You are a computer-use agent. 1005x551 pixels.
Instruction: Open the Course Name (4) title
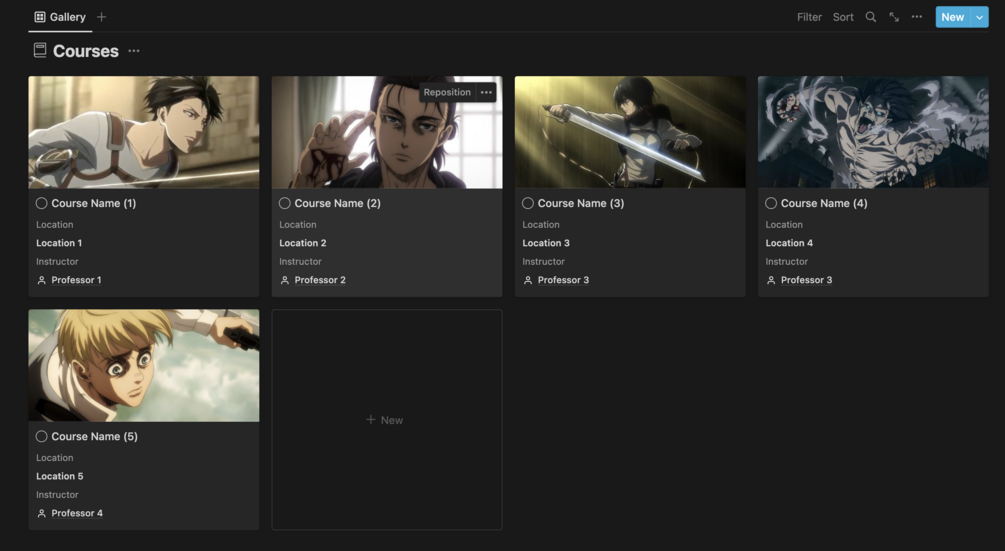point(824,203)
